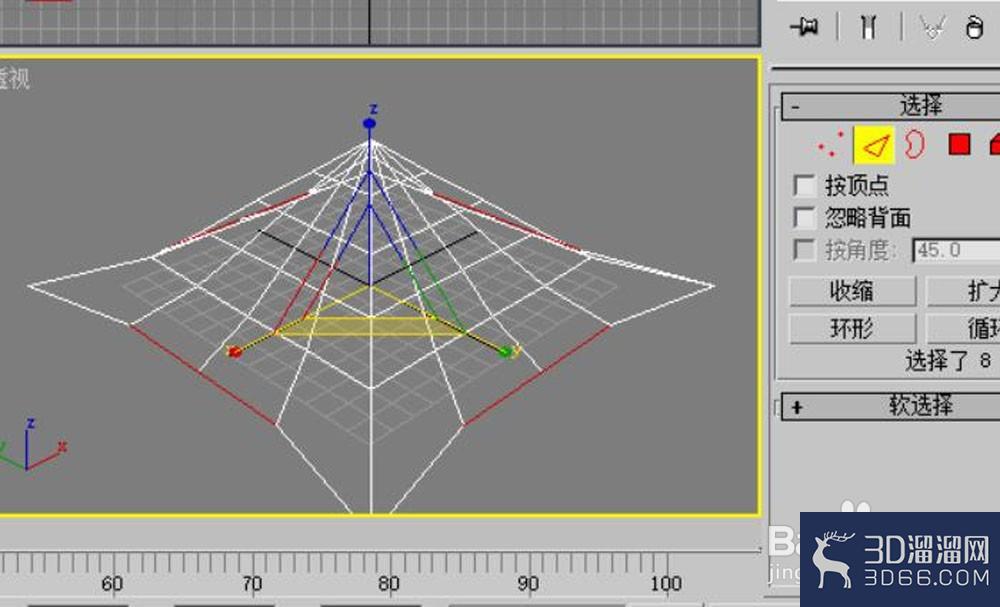Click the green Y axis gizmo handle
1000x607 pixels.
[x=506, y=351]
